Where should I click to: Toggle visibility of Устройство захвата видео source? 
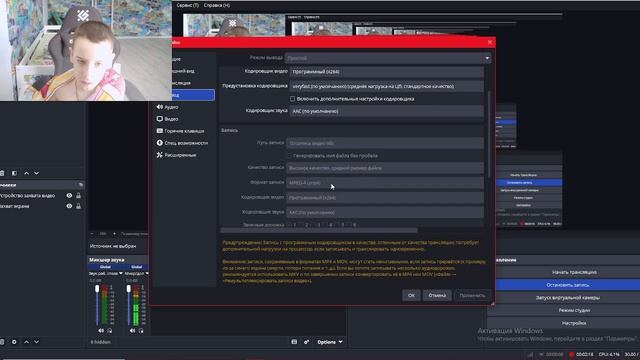coord(69,196)
